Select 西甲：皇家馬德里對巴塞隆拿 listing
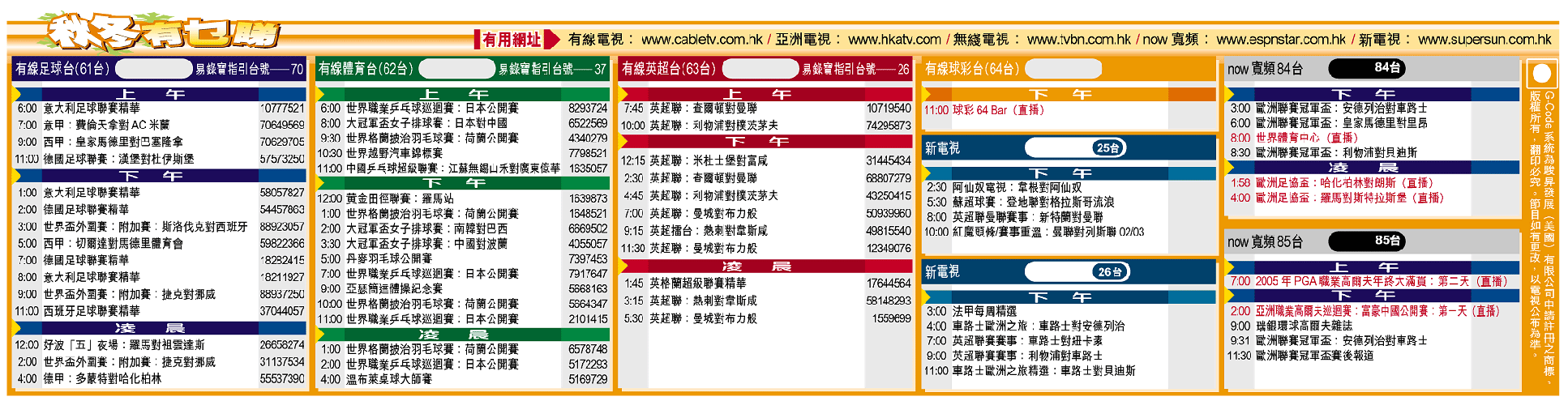 (113, 142)
